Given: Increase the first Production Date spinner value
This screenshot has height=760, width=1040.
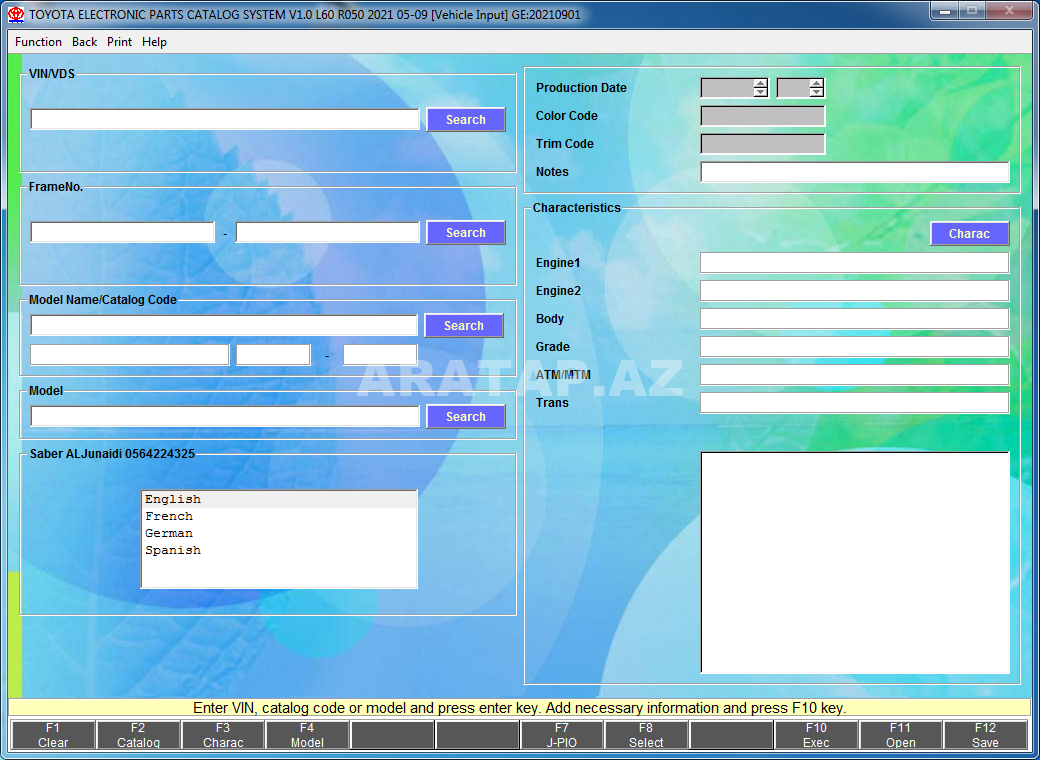Looking at the screenshot, I should tap(760, 83).
